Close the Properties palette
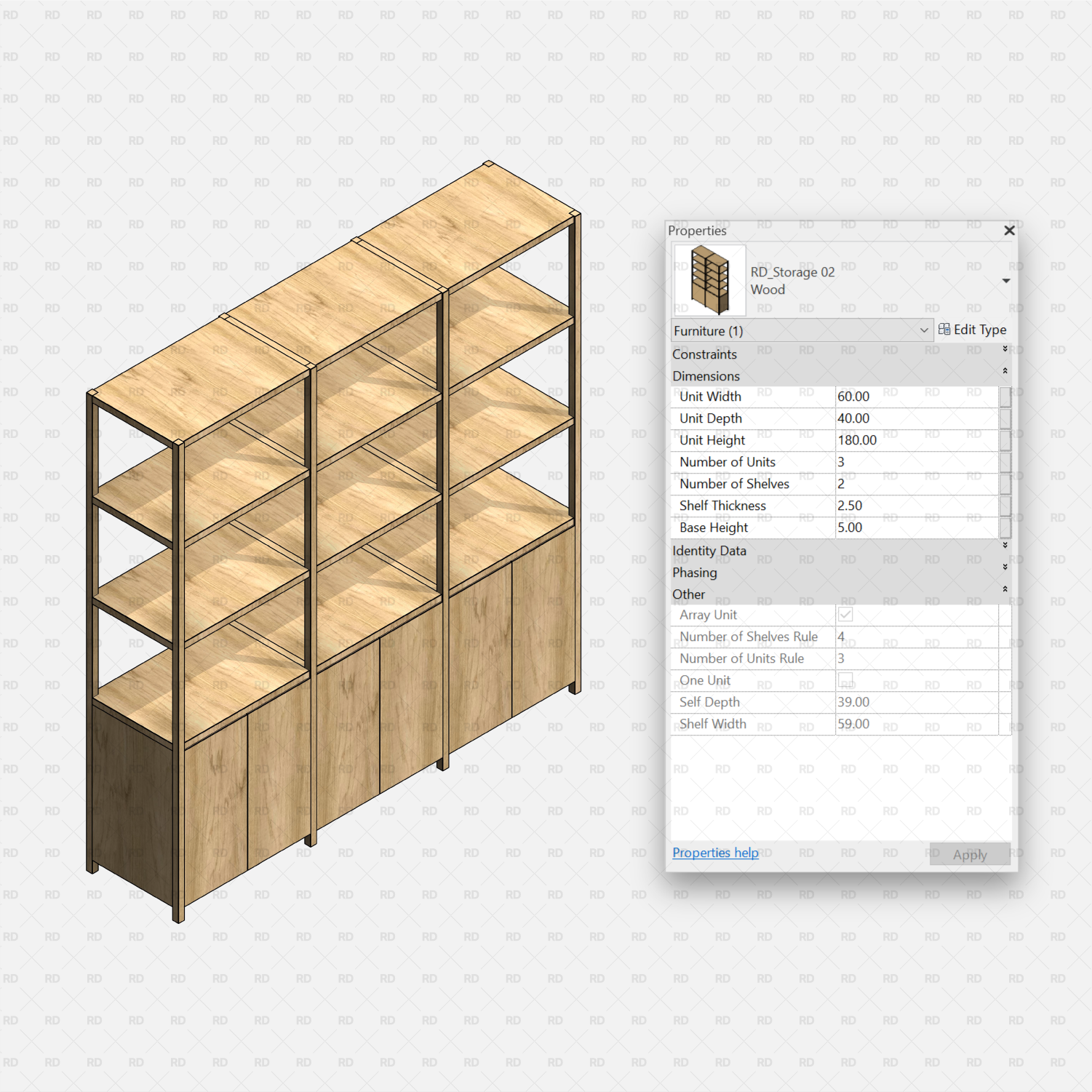The image size is (1092, 1092). (1009, 231)
